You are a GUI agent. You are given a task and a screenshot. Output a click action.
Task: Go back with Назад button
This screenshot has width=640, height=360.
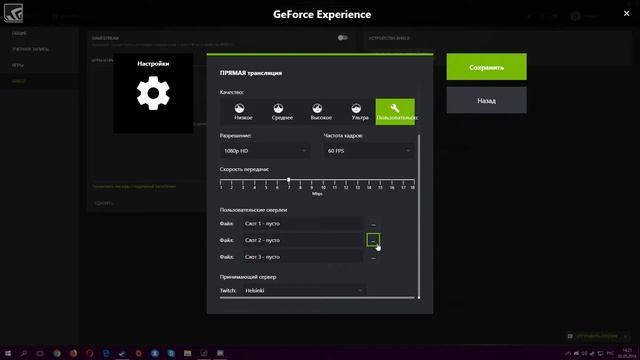point(486,100)
